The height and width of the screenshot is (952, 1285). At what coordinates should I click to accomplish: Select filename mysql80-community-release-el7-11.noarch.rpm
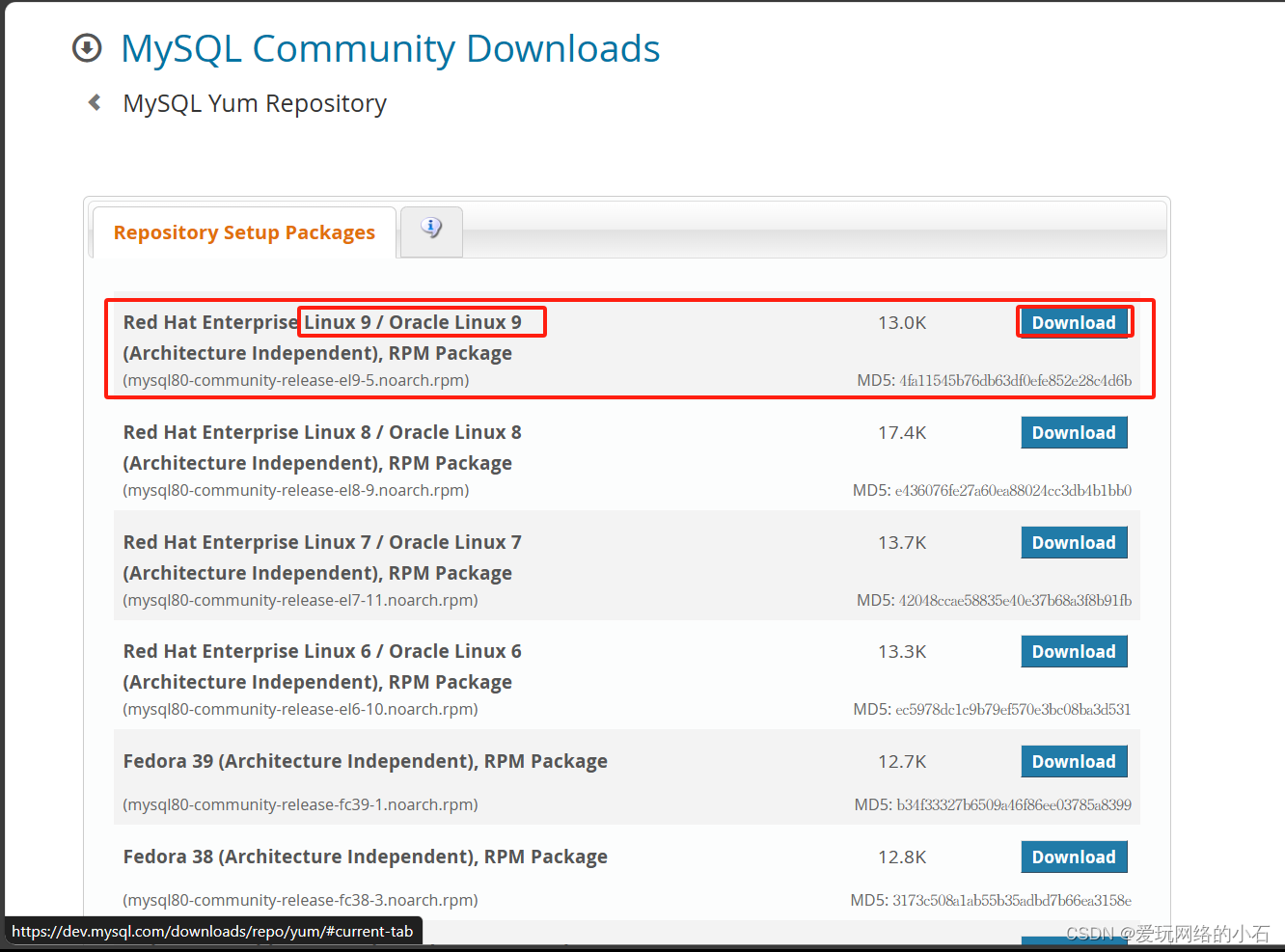[x=300, y=600]
